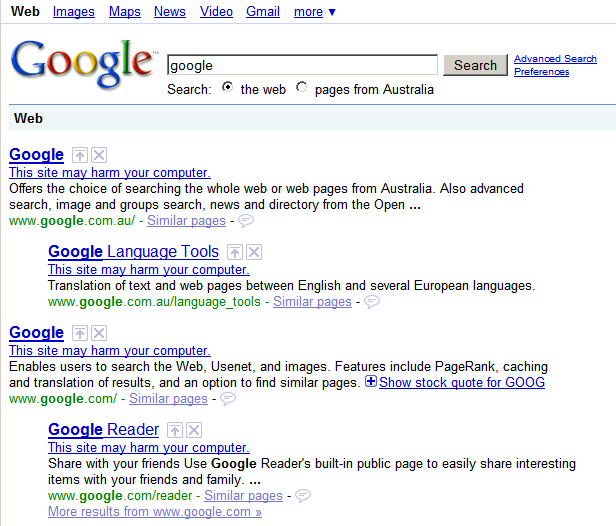
Task: Expand the plus icon for GOOG stock quote
Action: (x=371, y=381)
